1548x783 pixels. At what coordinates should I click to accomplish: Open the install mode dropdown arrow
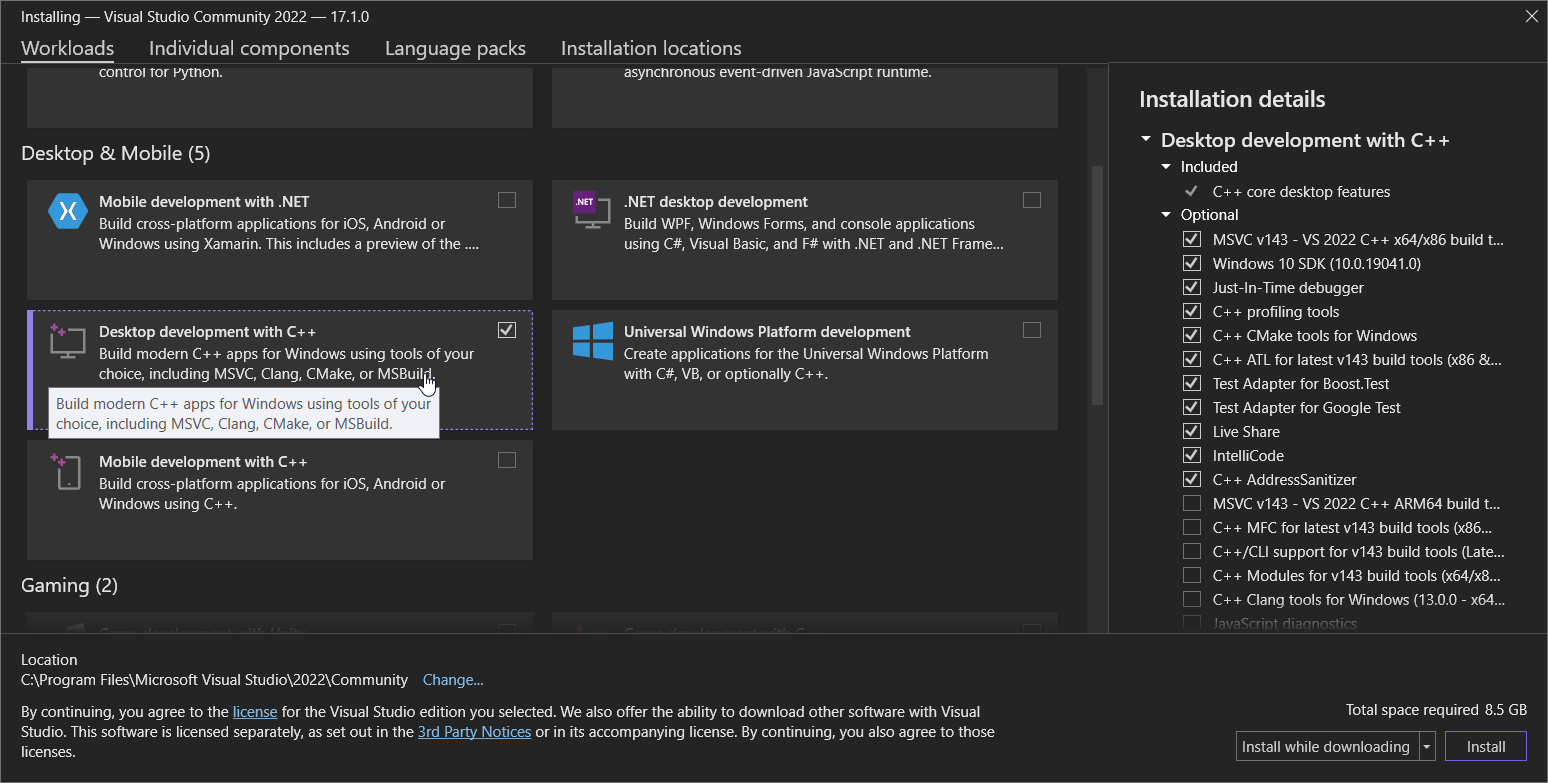coord(1427,747)
